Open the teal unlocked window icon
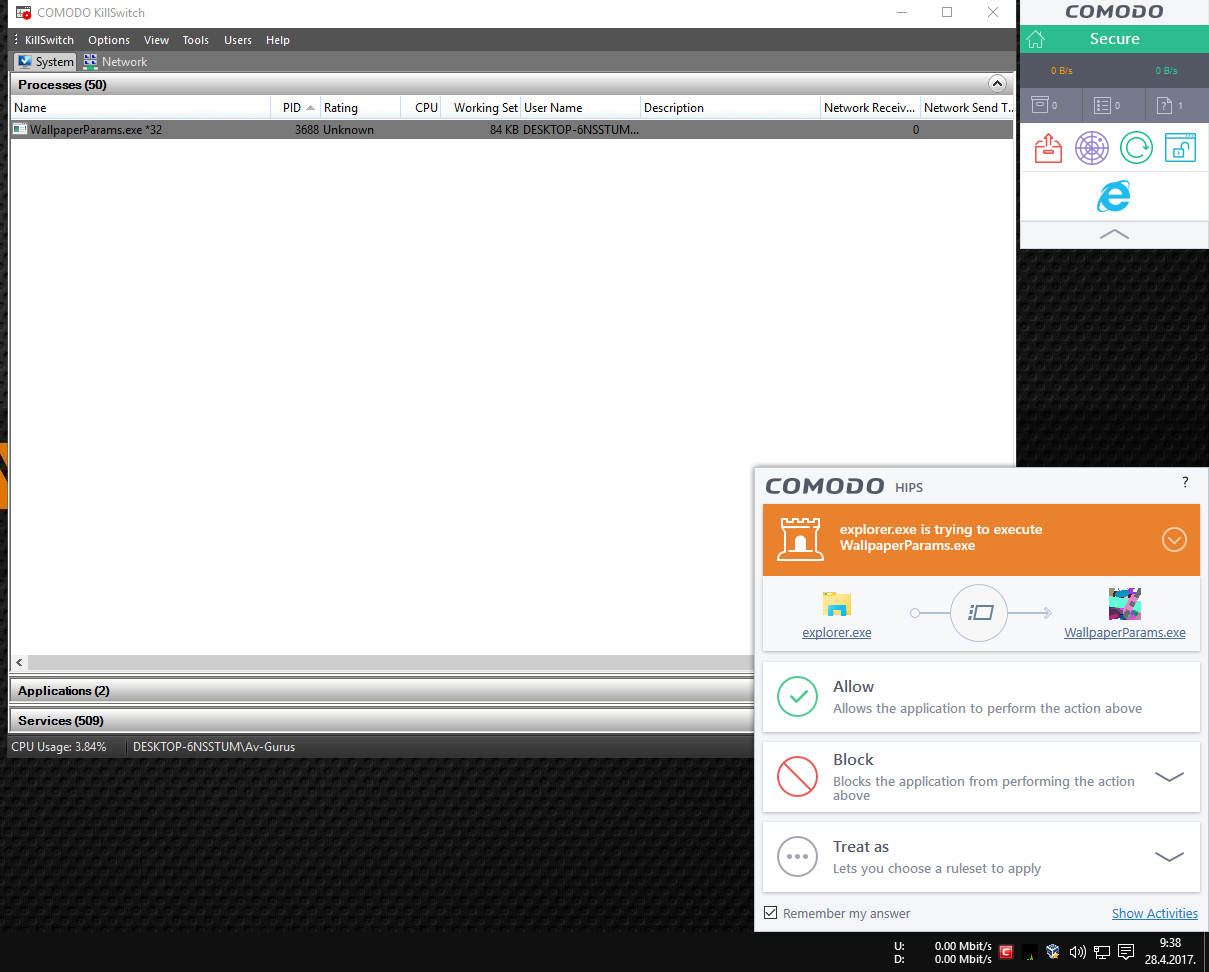Image resolution: width=1209 pixels, height=972 pixels. tap(1180, 148)
